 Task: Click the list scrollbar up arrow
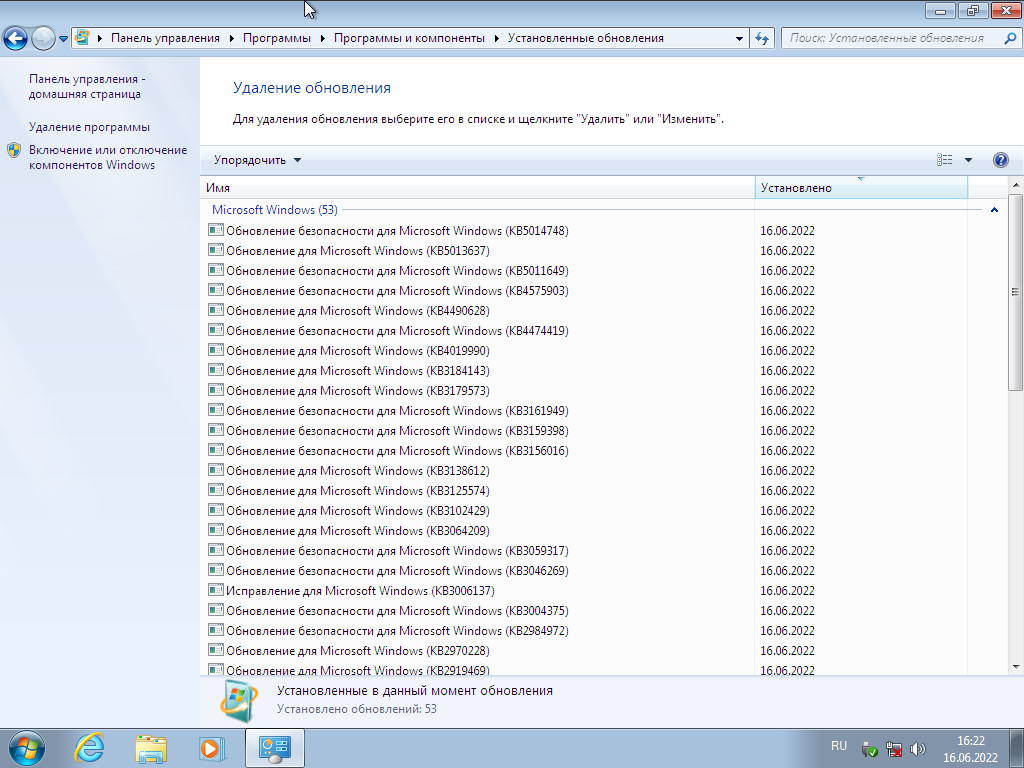tap(1016, 185)
